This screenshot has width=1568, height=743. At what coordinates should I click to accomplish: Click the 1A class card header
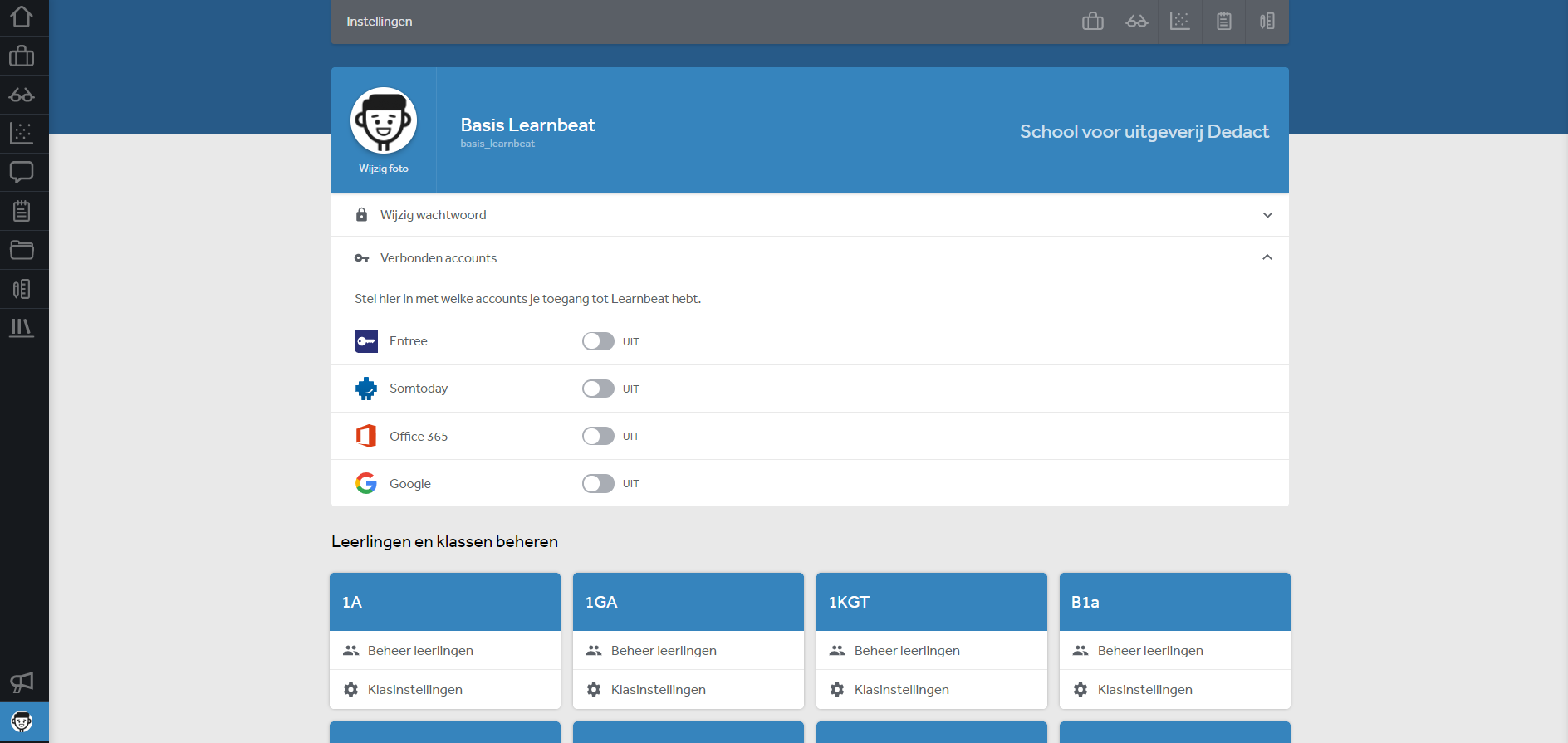(445, 602)
